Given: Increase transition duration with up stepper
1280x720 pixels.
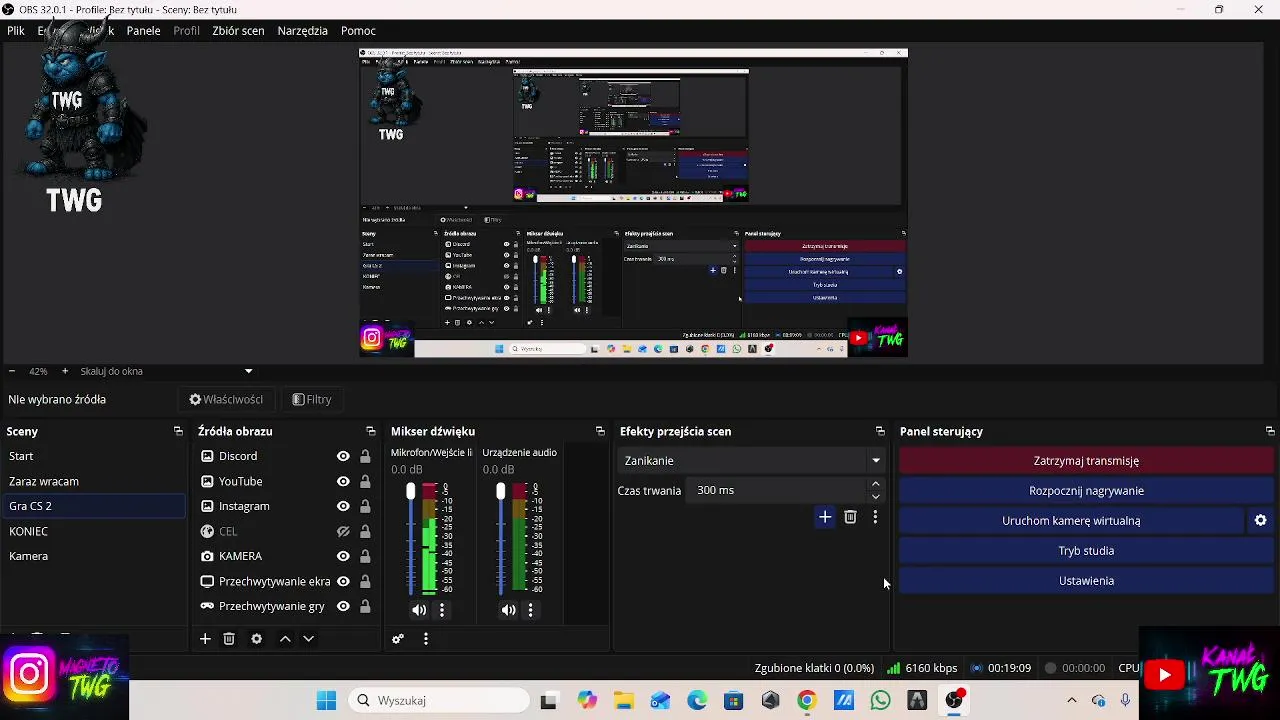Looking at the screenshot, I should coord(876,484).
